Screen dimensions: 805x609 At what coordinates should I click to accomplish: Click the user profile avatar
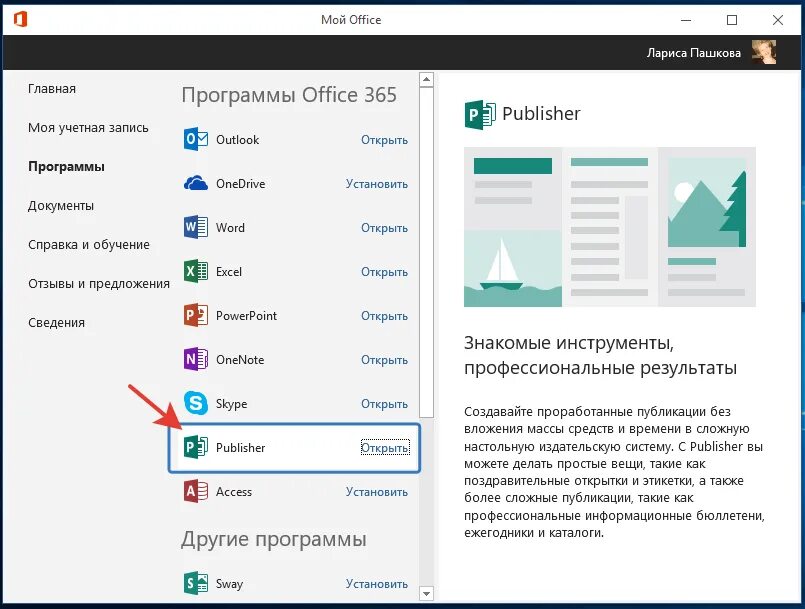[x=763, y=52]
